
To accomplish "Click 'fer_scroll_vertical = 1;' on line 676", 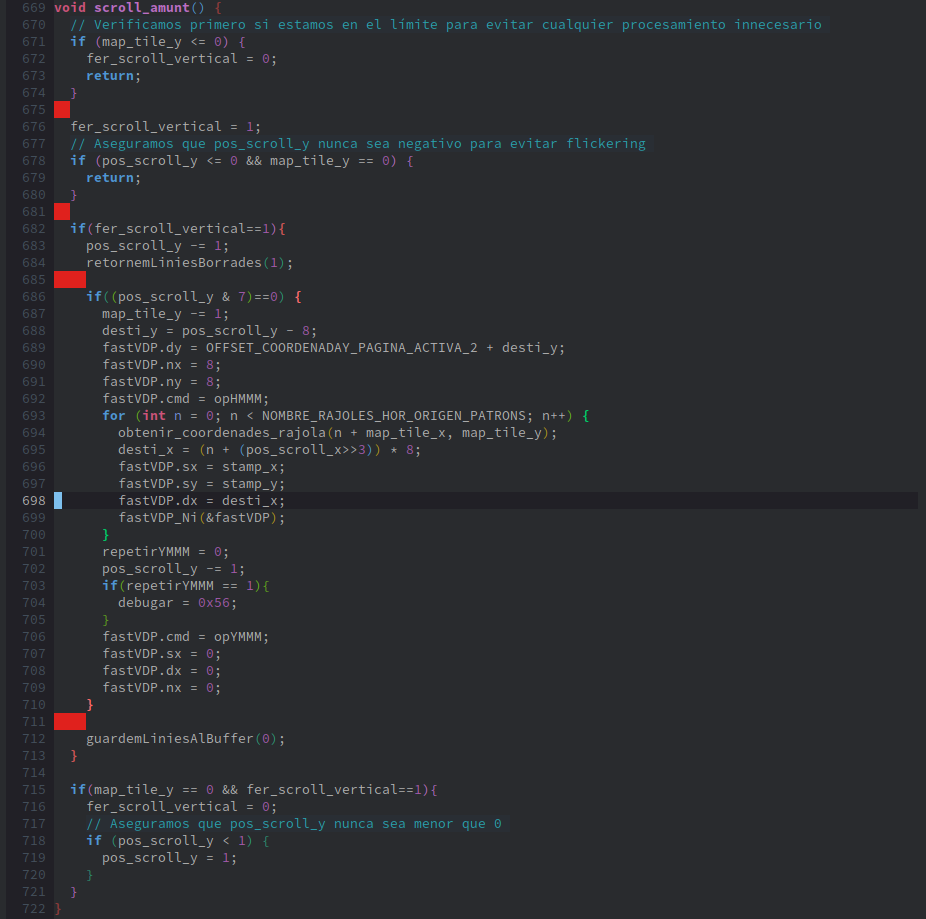I will click(x=166, y=127).
